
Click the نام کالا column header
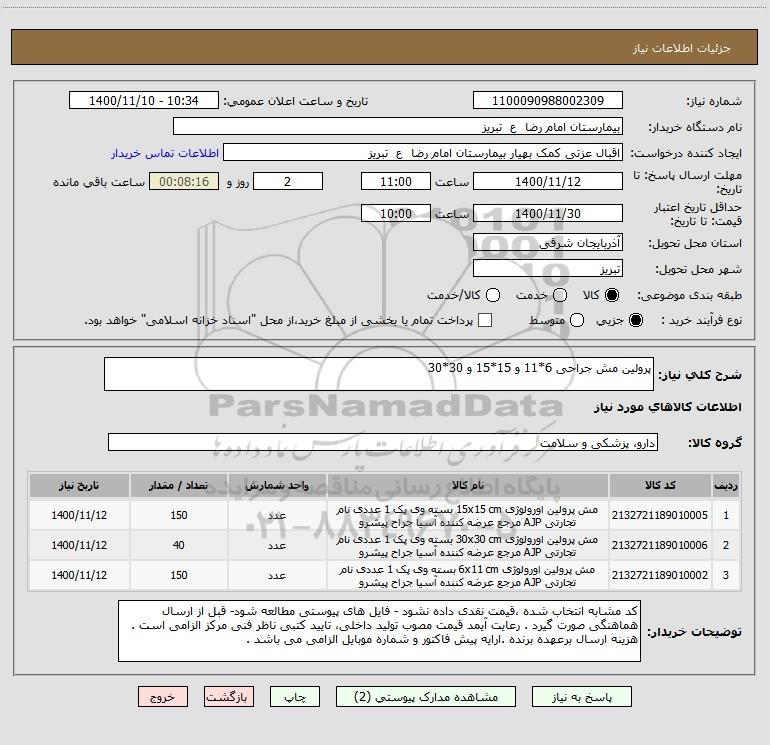coord(468,485)
